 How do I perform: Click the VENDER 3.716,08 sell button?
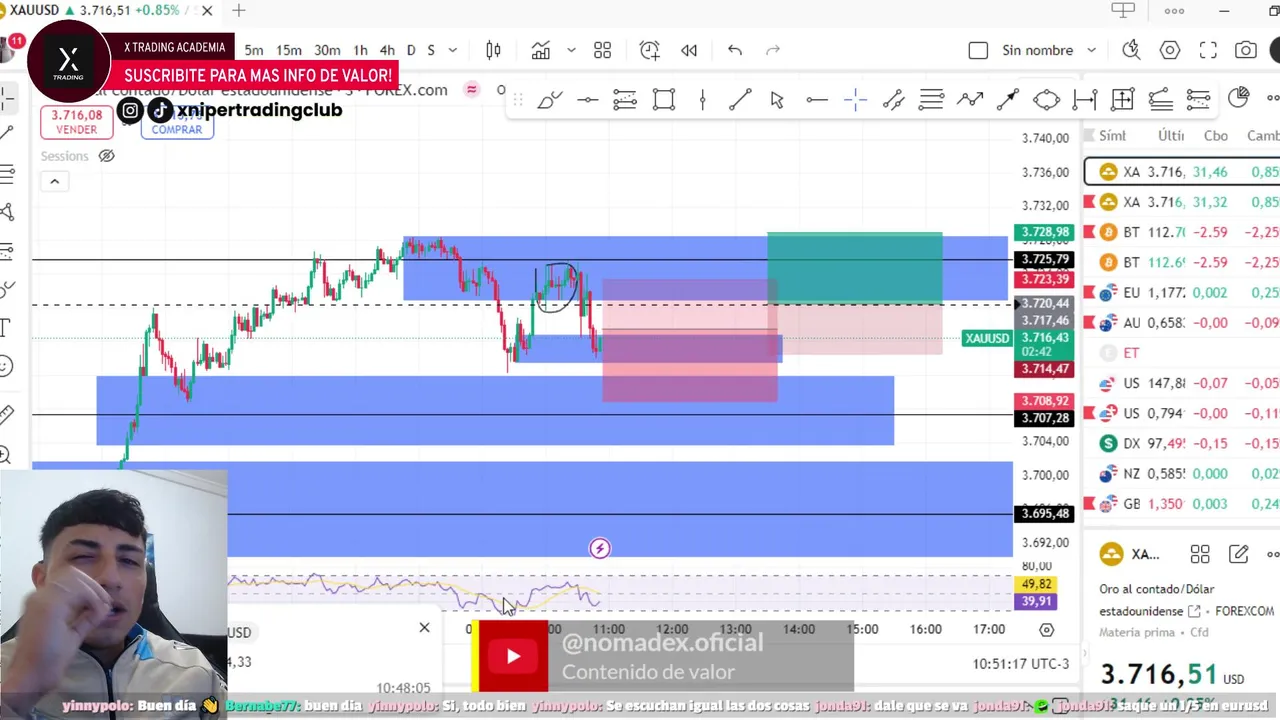pyautogui.click(x=77, y=122)
